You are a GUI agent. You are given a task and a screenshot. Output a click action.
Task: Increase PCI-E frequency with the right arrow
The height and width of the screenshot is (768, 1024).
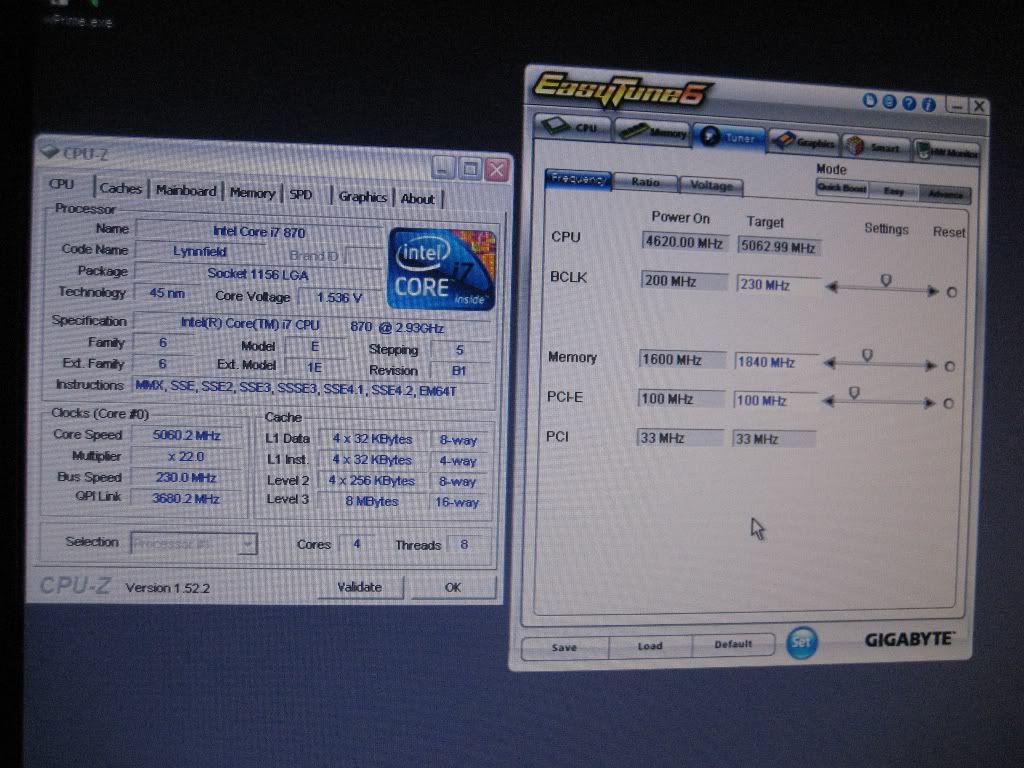[929, 403]
